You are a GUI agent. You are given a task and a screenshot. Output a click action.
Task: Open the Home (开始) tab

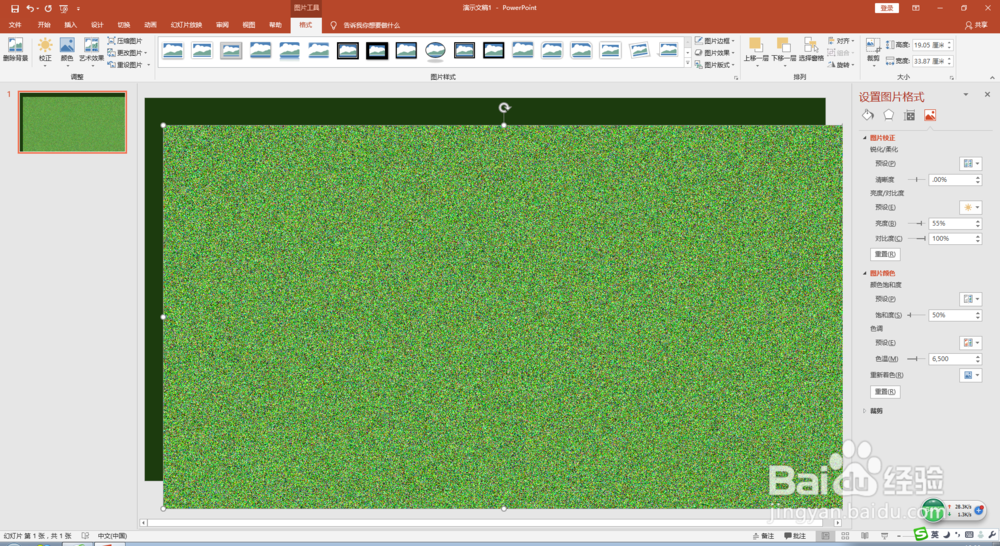44,25
